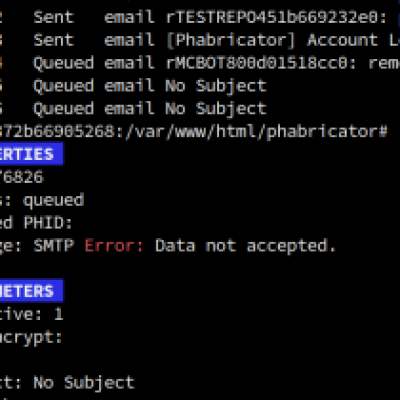Click the [Phabricator] Account sent email line
The image size is (400, 400).
click(200, 40)
